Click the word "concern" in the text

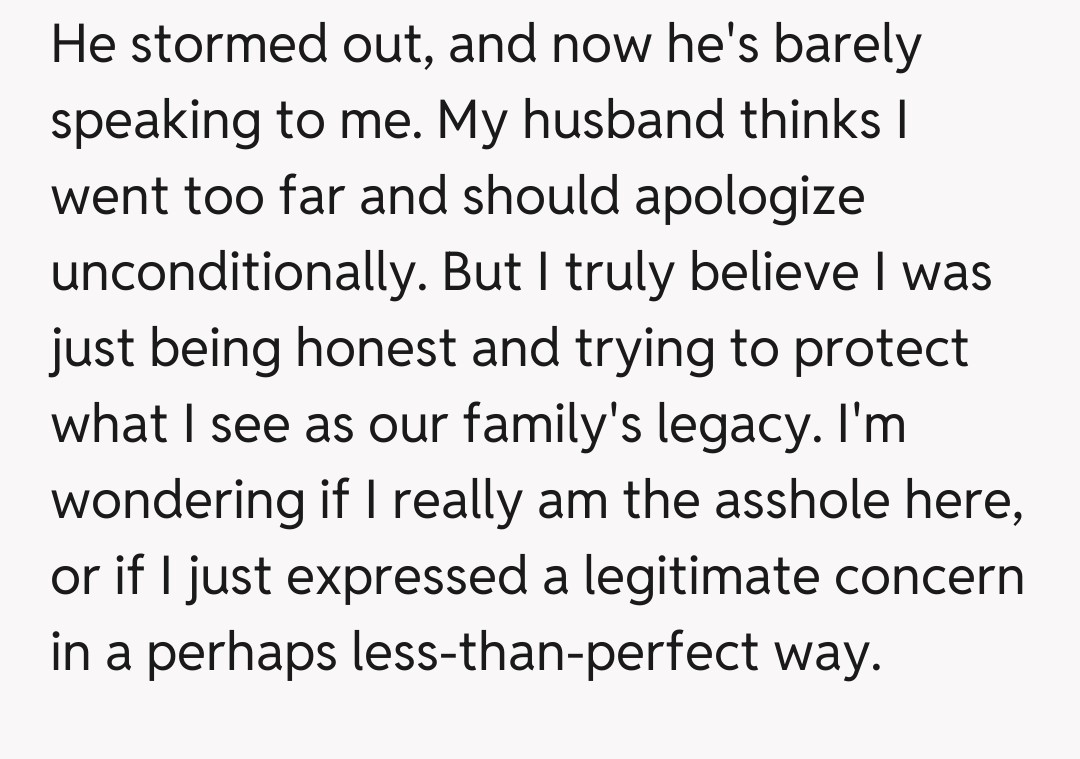pyautogui.click(x=932, y=578)
